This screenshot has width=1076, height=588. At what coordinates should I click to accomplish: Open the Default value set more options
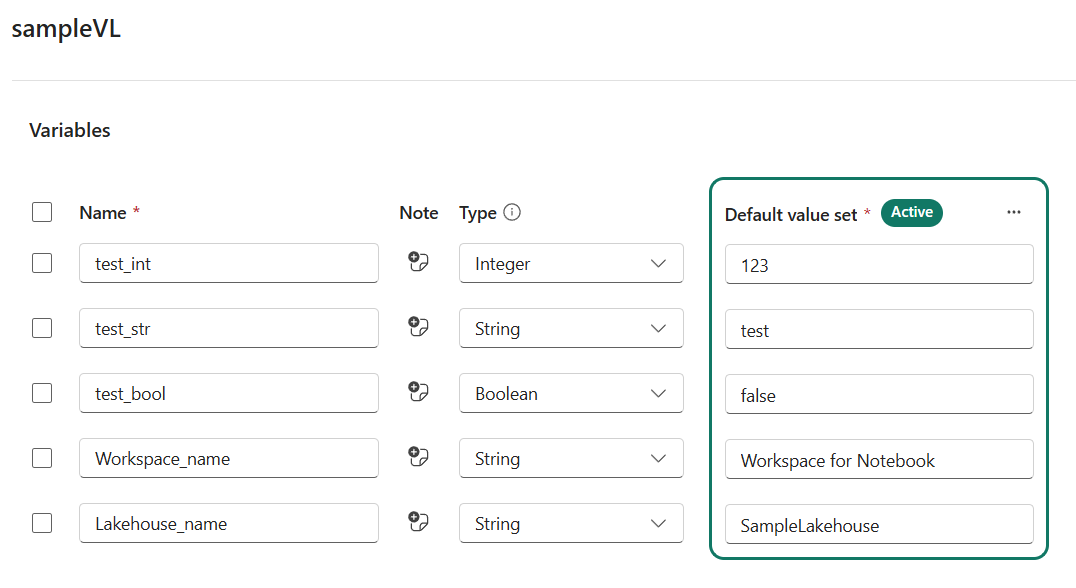coord(1014,213)
